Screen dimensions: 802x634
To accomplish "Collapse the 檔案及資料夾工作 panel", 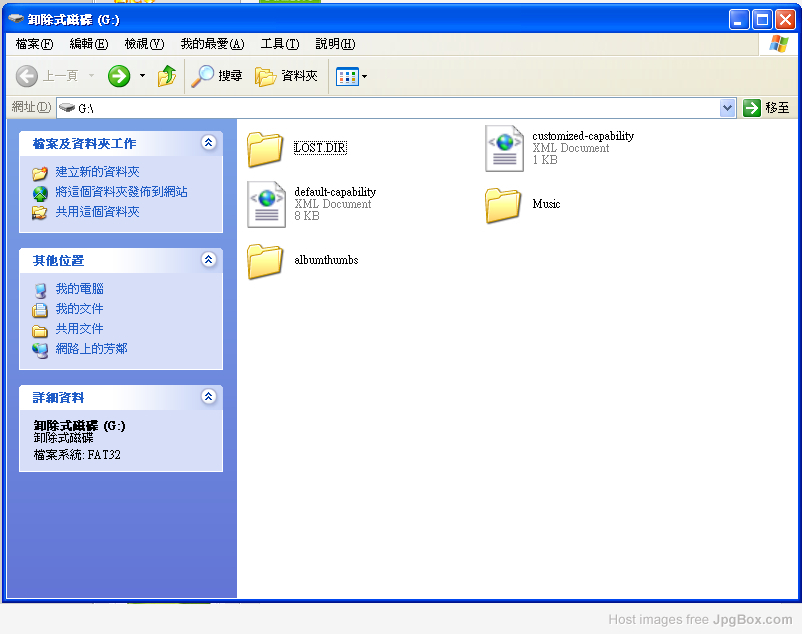I will coord(208,143).
